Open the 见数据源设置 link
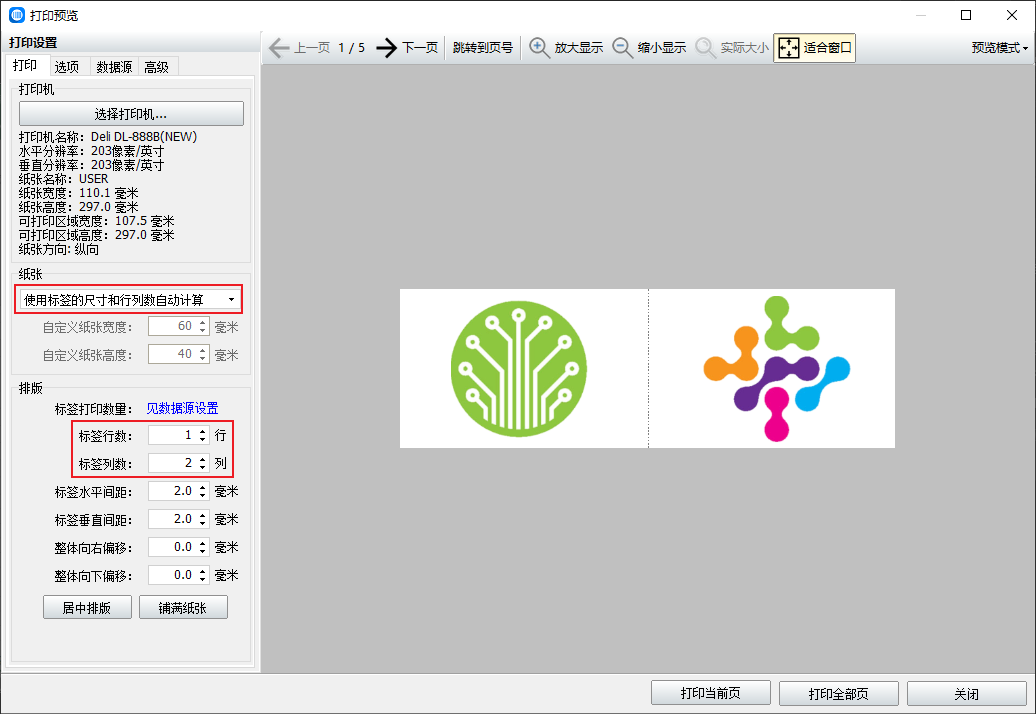 (182, 408)
